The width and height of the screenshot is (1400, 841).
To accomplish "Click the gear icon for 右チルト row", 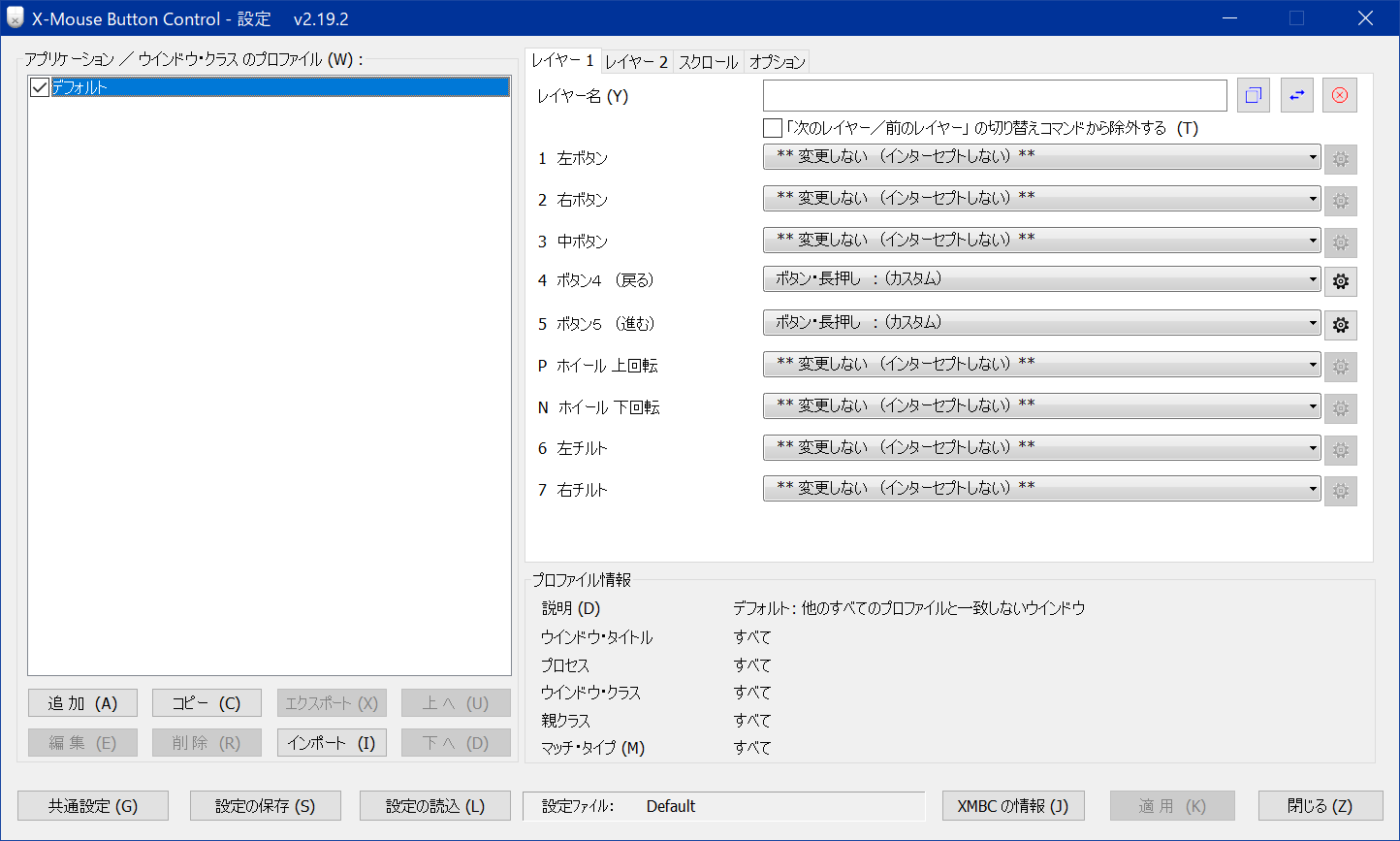I will (x=1341, y=491).
